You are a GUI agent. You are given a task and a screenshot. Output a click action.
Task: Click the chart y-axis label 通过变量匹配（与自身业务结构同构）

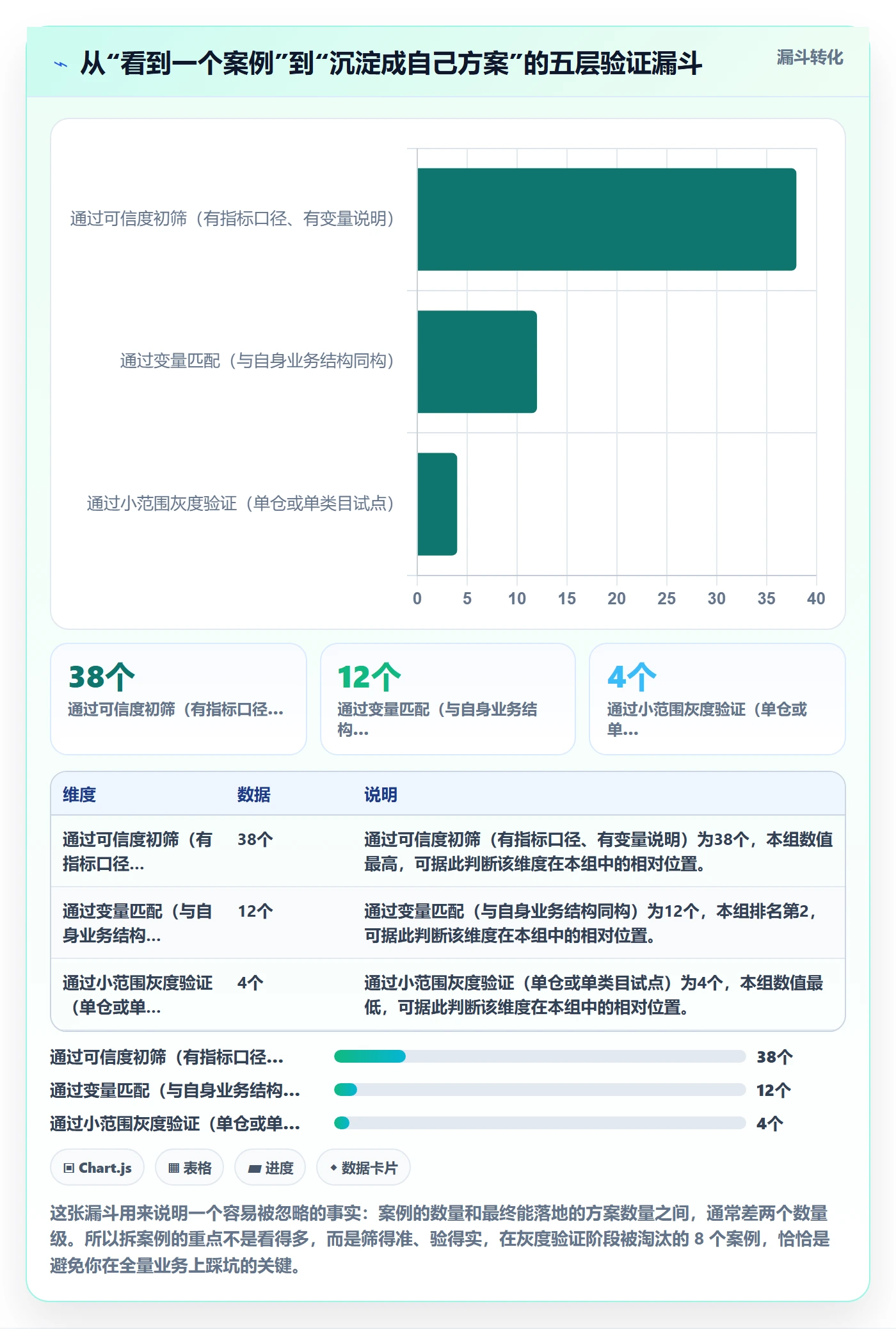click(257, 361)
